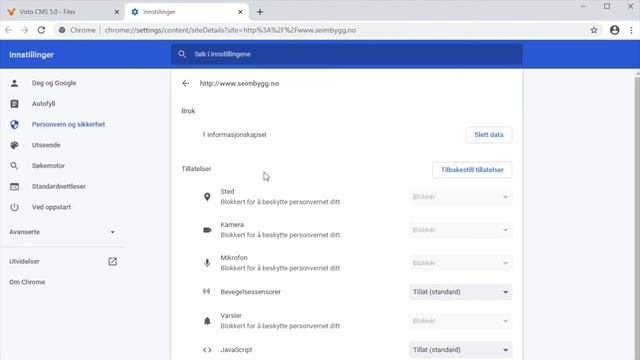640x360 pixels.
Task: Click the Bruk section label
Action: (188, 111)
